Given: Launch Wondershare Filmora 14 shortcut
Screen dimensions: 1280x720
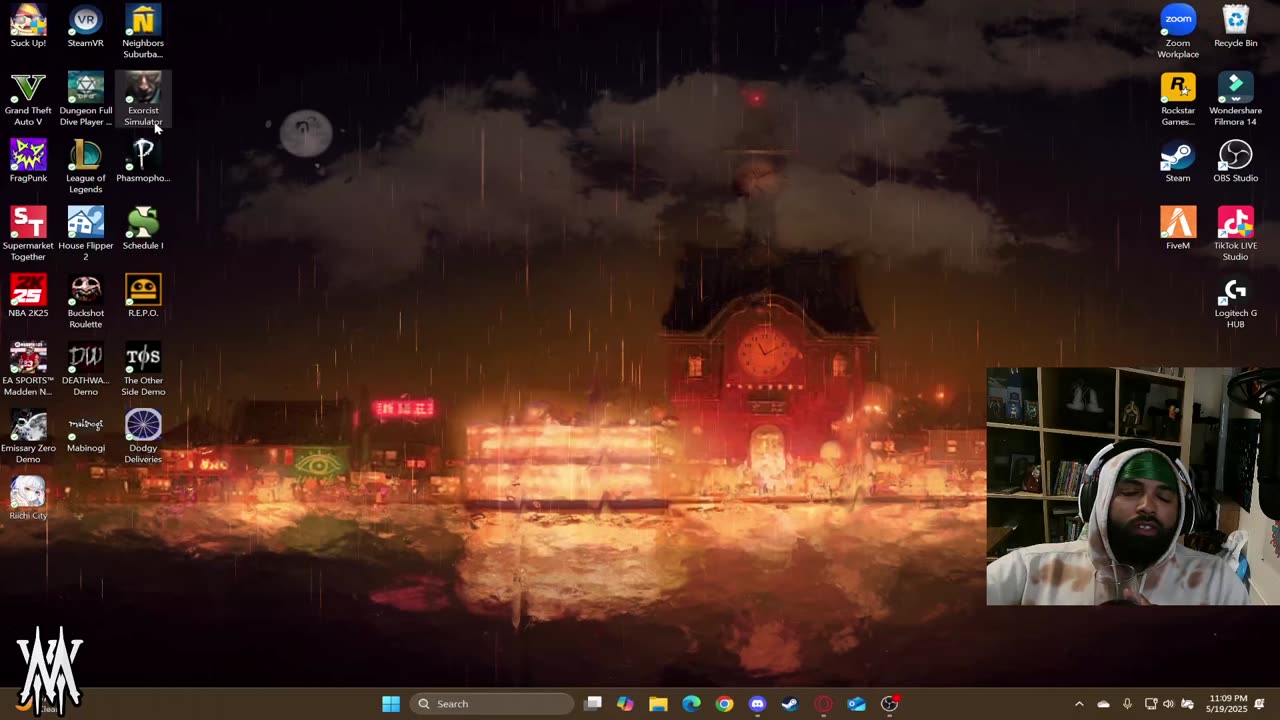Looking at the screenshot, I should click(x=1236, y=99).
